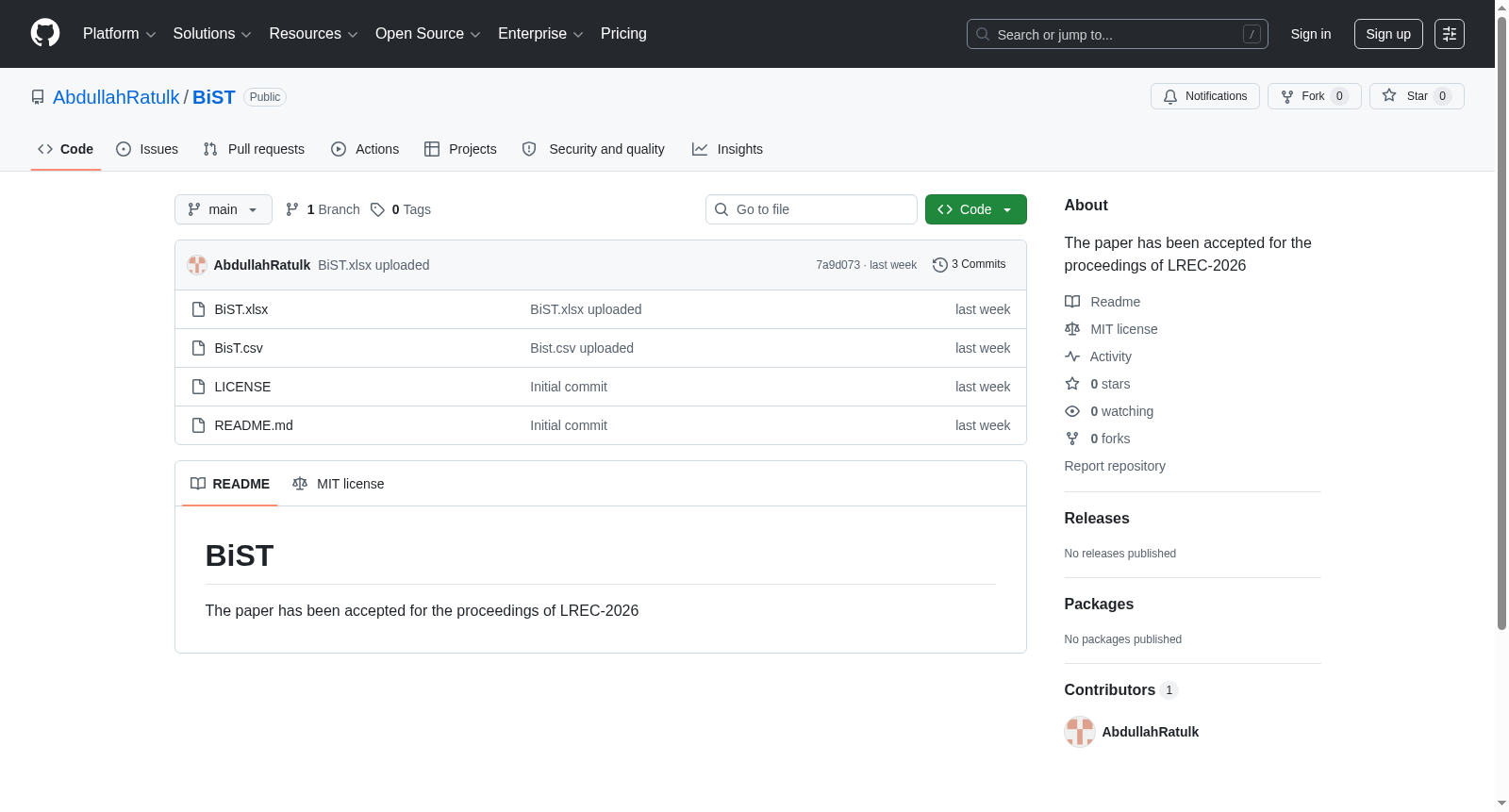This screenshot has height=812, width=1509.
Task: Expand the Enterprise menu
Action: tap(540, 34)
